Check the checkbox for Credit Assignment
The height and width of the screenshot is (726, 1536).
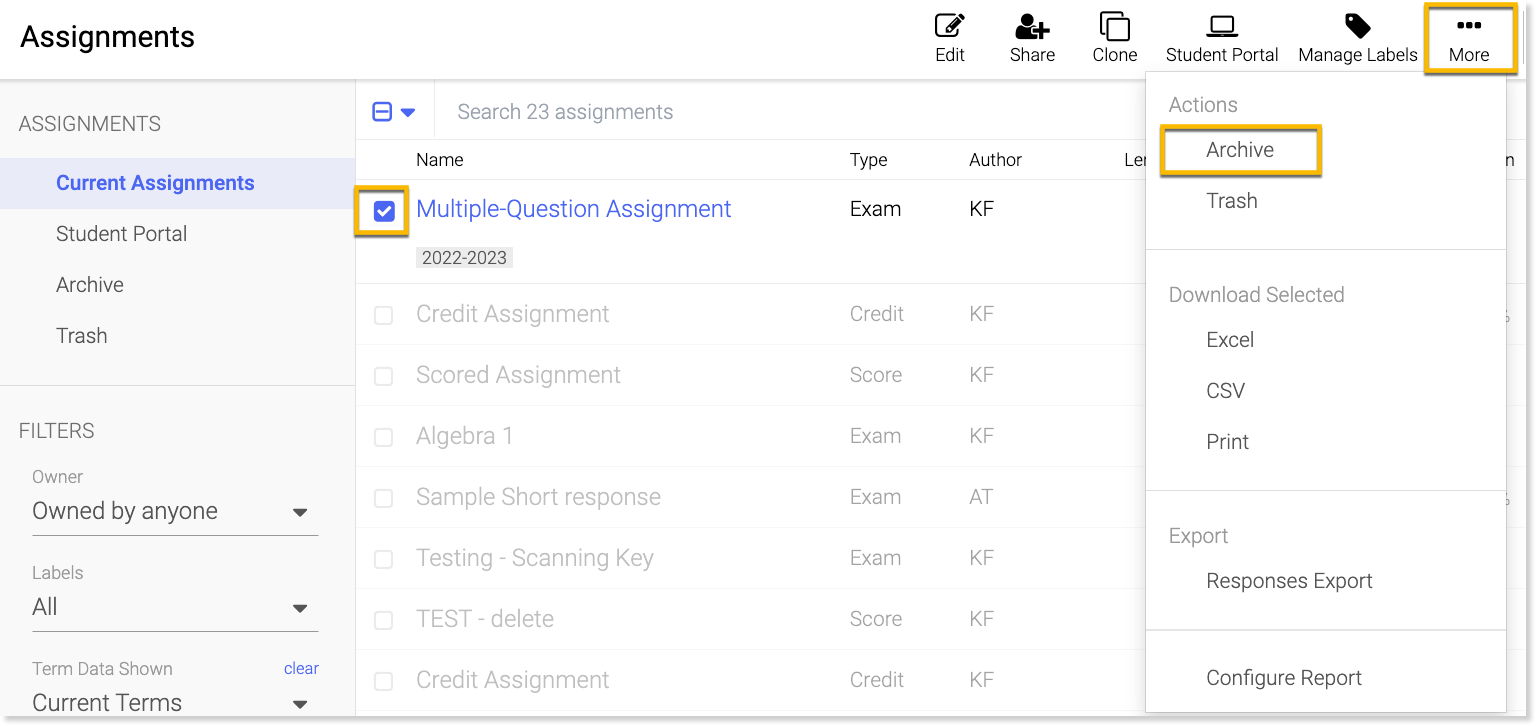click(383, 314)
